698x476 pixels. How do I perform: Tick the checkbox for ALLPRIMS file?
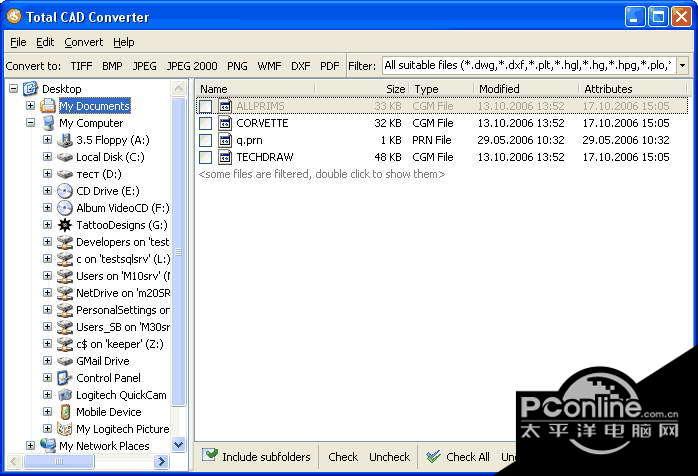(205, 106)
